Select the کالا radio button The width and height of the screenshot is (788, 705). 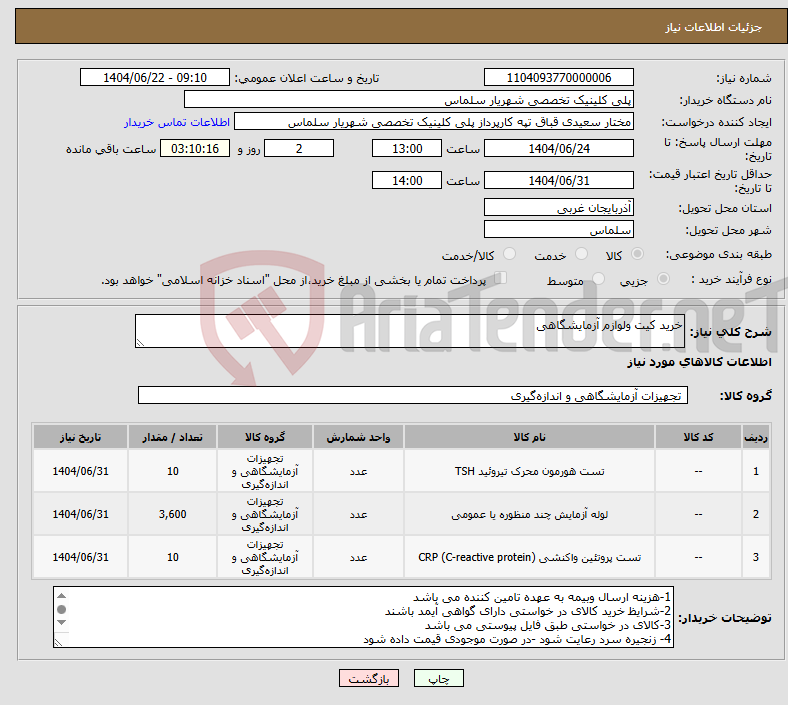637,254
